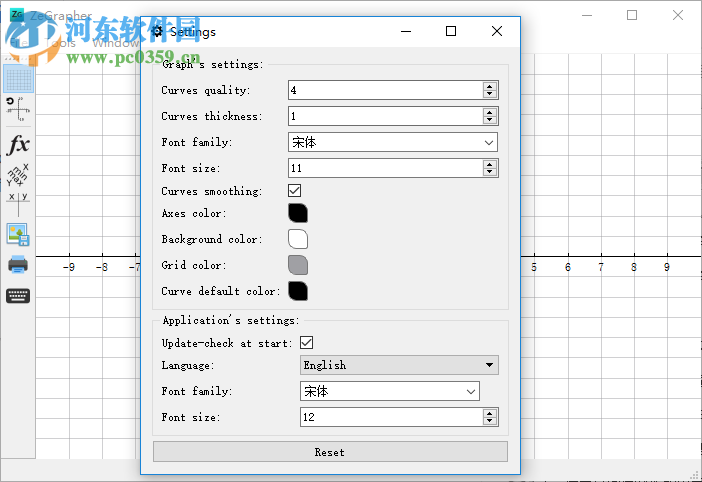Screen dimensions: 702x482
Task: Increase application Font size value 12
Action: [x=490, y=413]
